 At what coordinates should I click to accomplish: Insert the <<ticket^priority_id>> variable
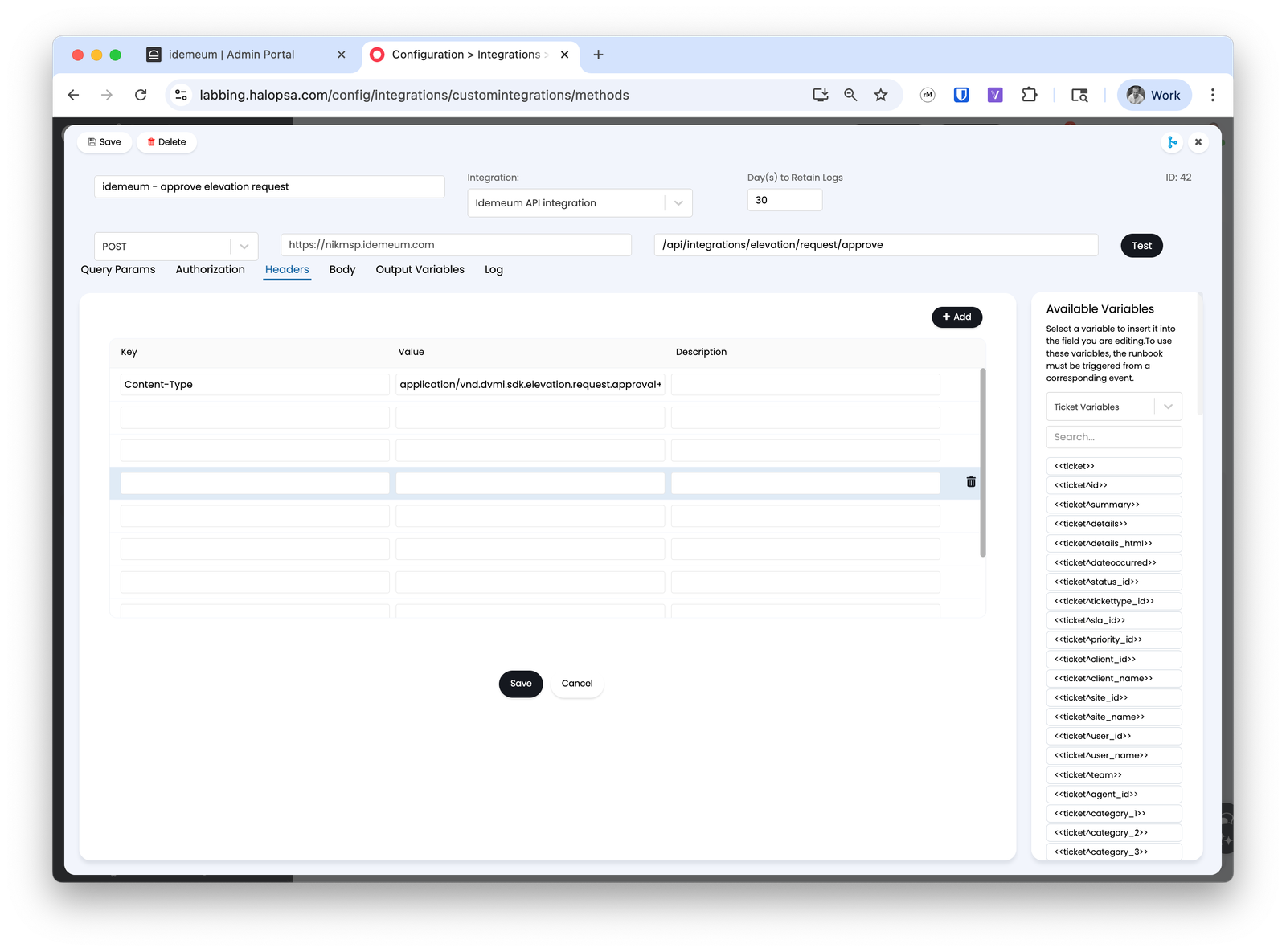coord(1114,639)
